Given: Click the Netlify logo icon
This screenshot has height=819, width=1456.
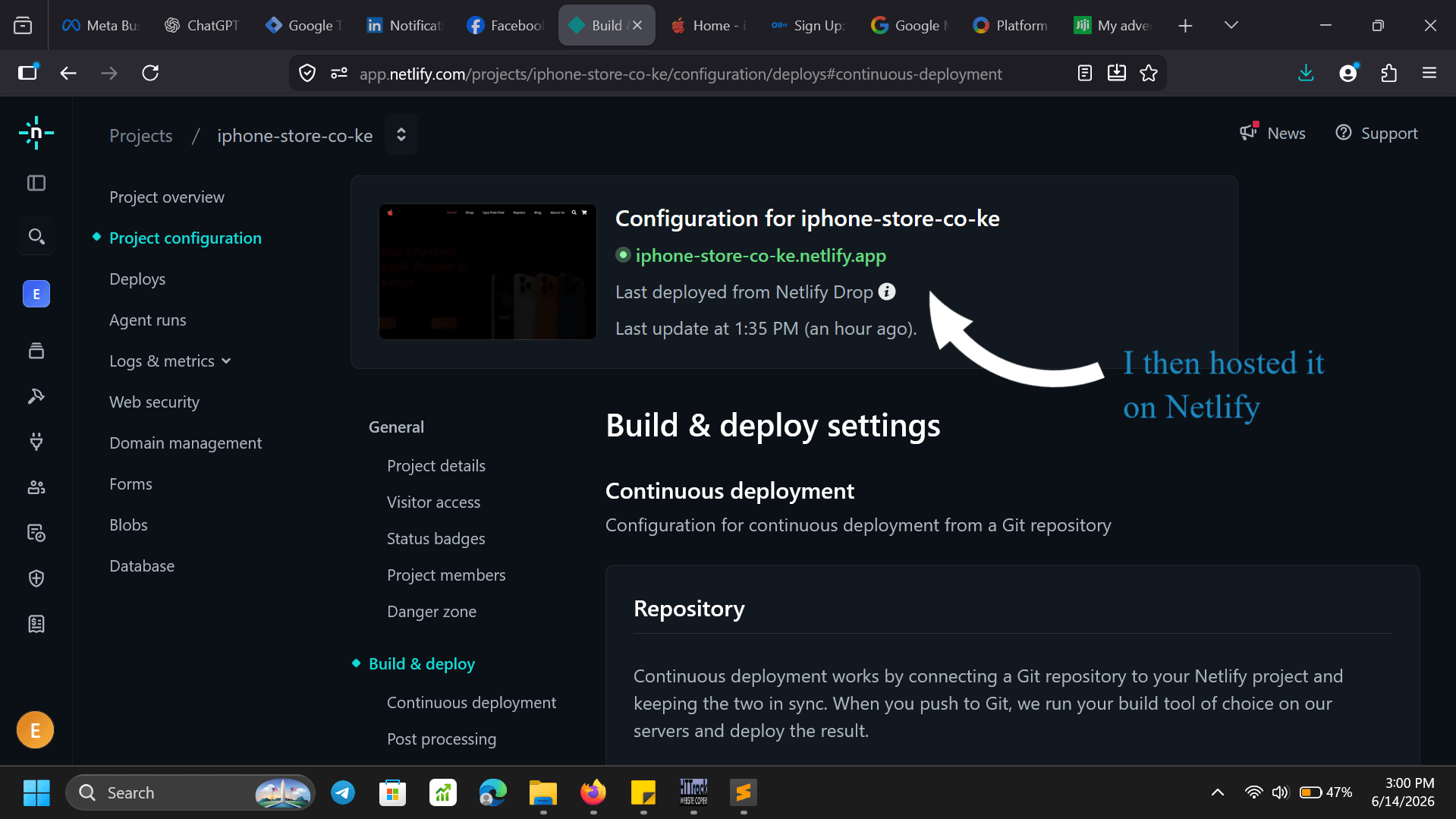Looking at the screenshot, I should [x=36, y=134].
